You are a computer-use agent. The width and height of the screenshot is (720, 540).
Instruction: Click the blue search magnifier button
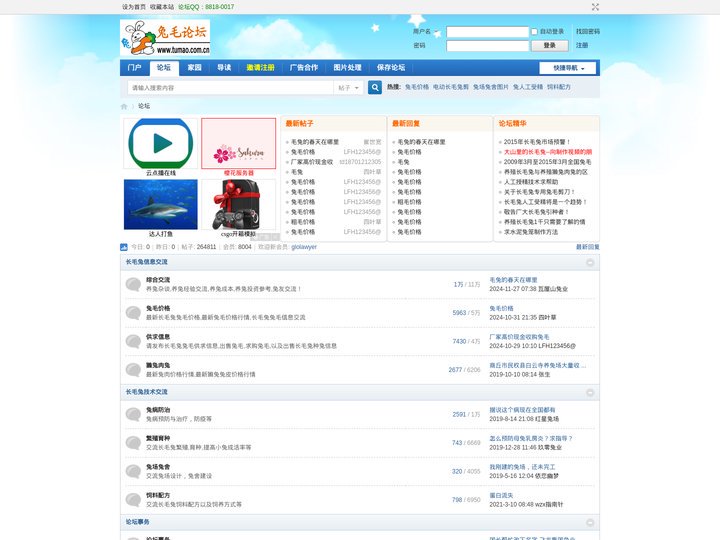375,87
